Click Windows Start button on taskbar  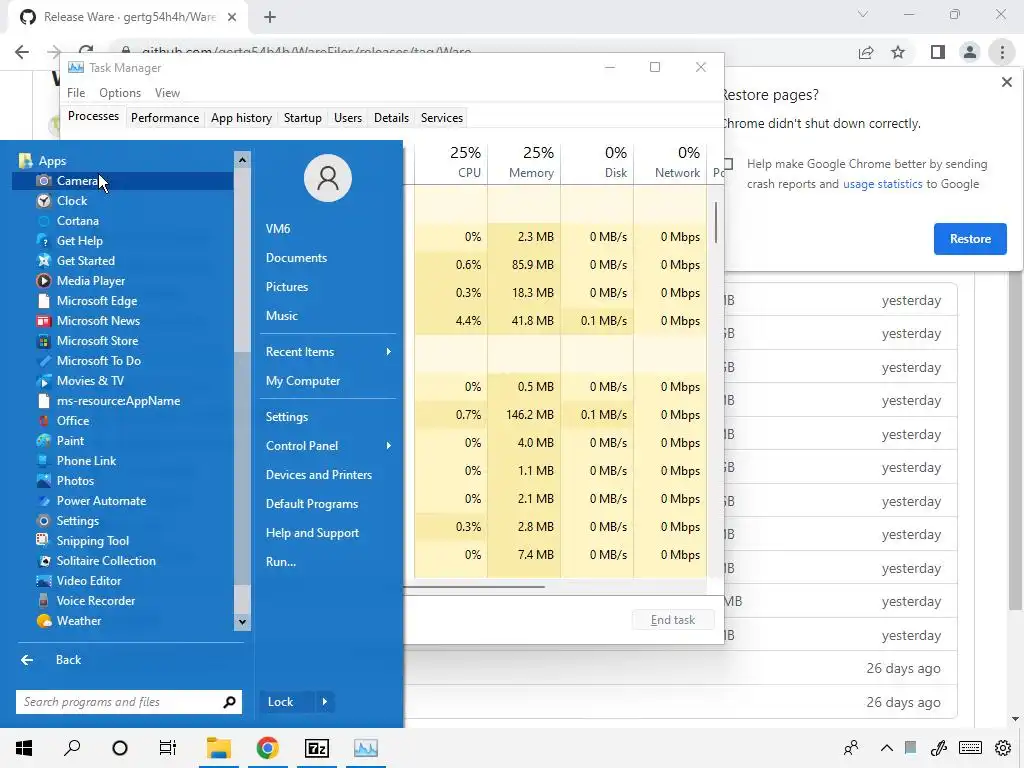coord(24,748)
